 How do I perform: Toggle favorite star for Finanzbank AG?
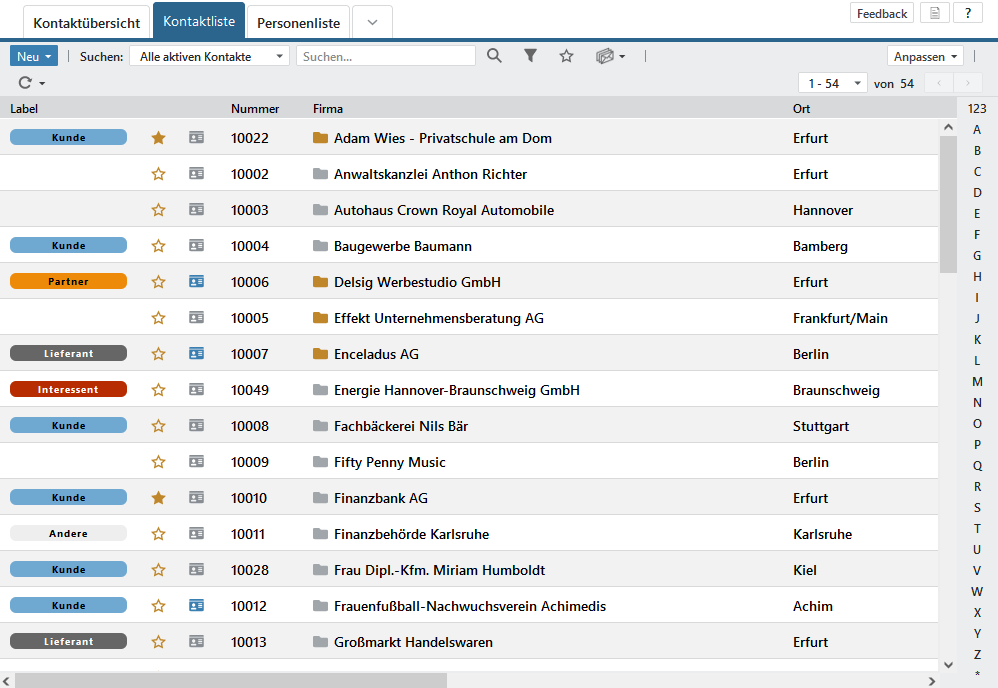point(158,498)
